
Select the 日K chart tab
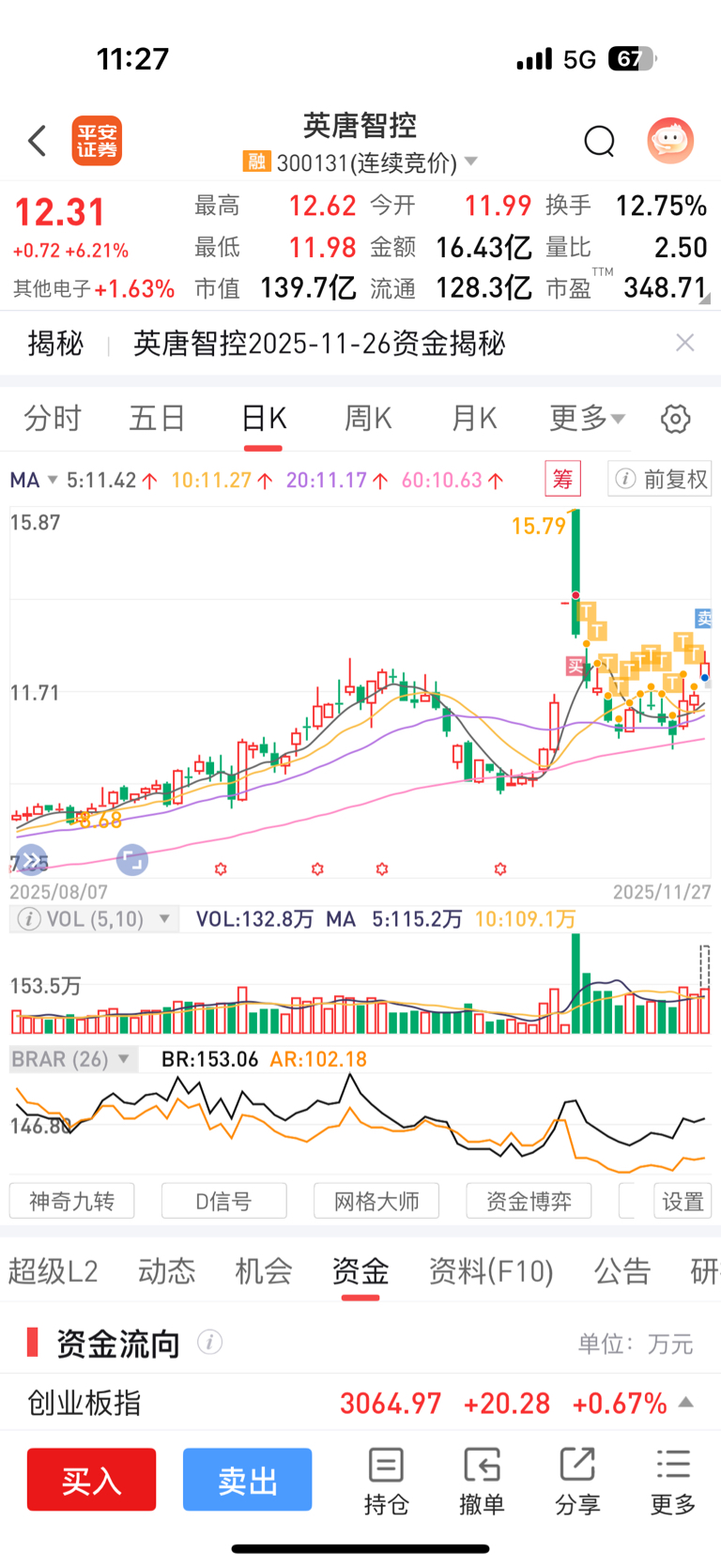tap(264, 418)
